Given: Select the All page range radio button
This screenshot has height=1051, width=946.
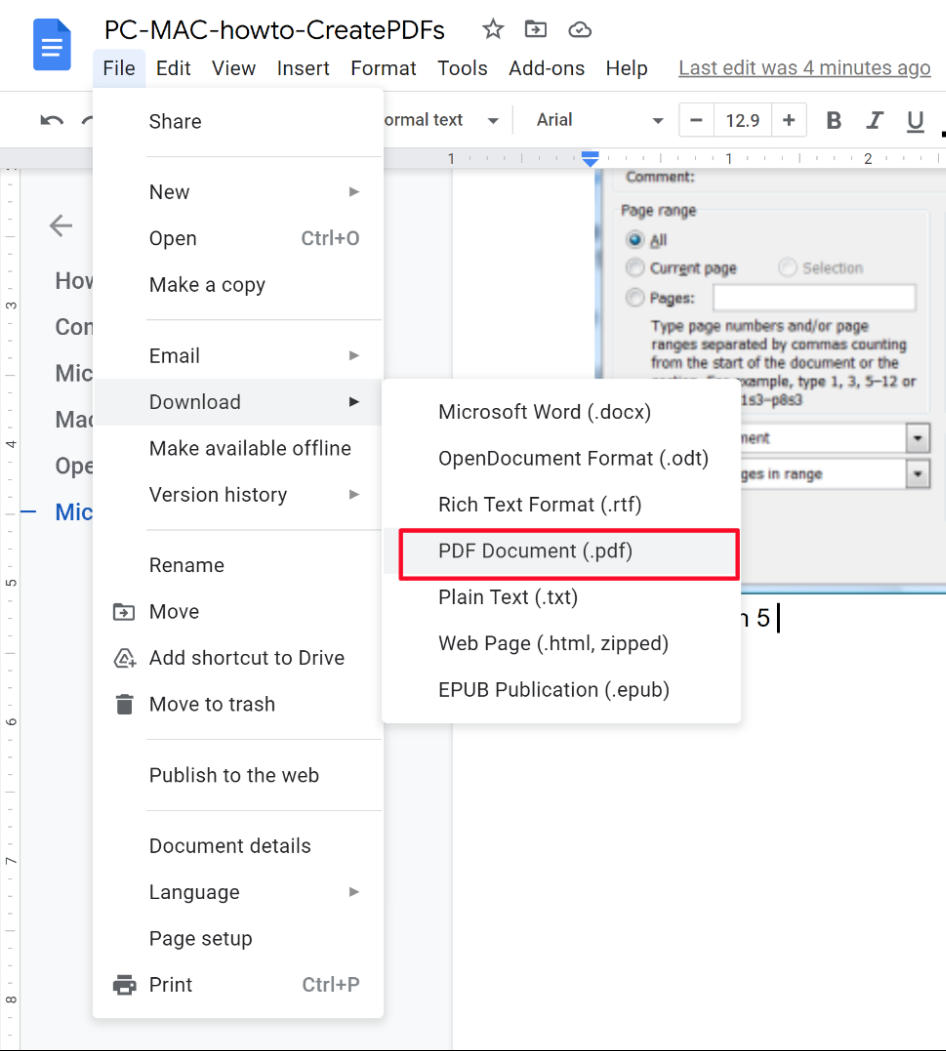Looking at the screenshot, I should pos(635,240).
